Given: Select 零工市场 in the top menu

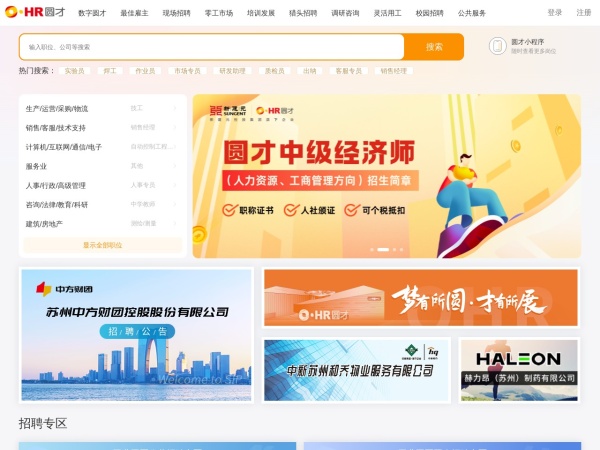Looking at the screenshot, I should pos(219,13).
